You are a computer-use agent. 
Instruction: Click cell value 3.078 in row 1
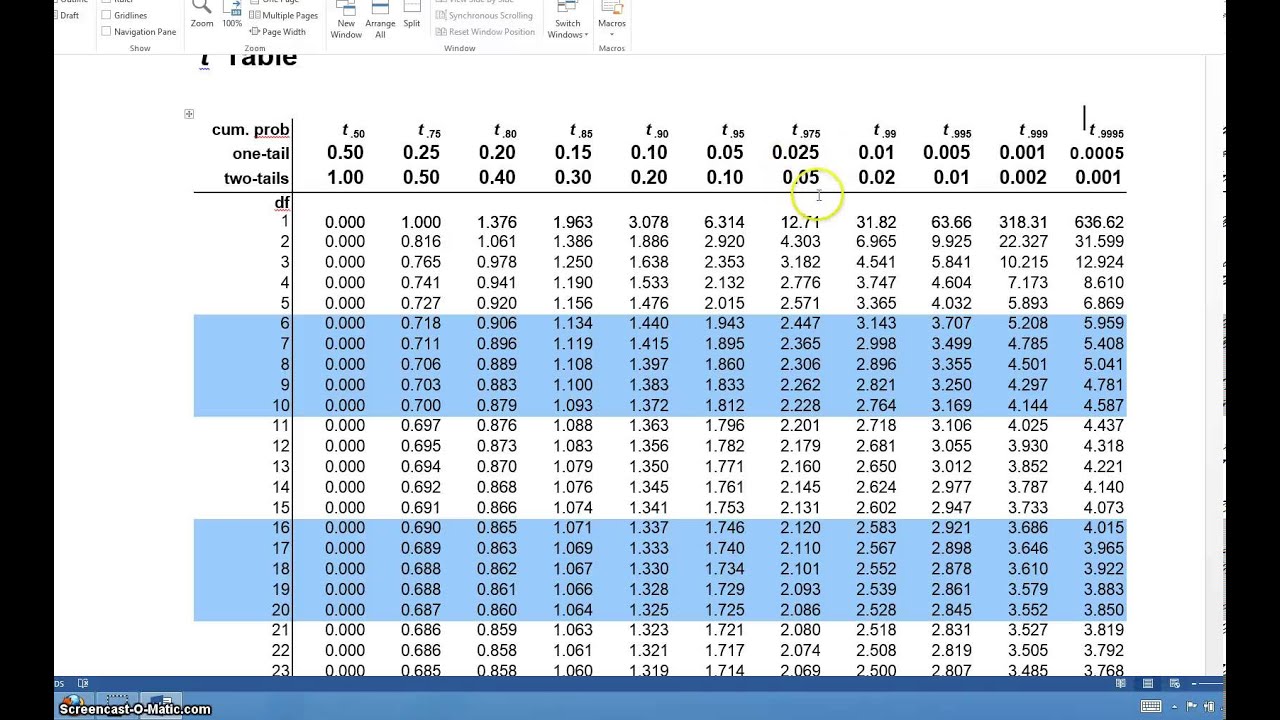pos(648,222)
